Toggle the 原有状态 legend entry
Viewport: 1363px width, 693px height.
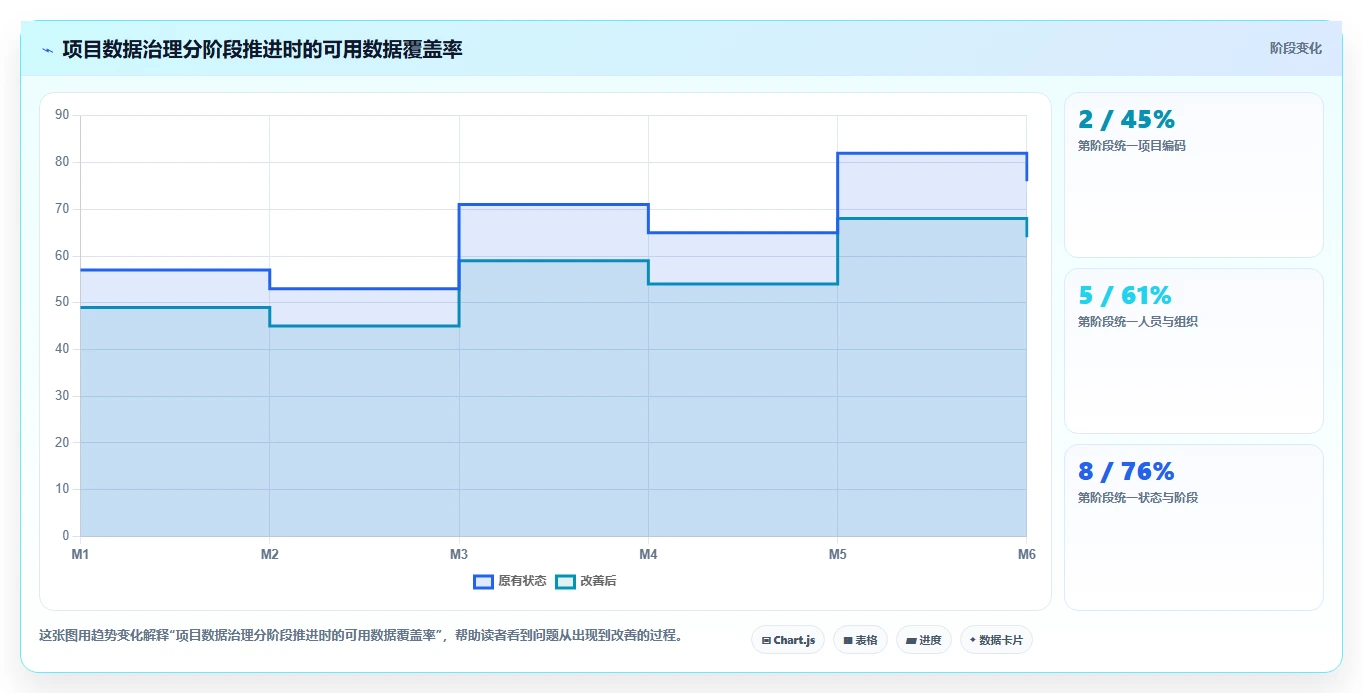tap(510, 581)
